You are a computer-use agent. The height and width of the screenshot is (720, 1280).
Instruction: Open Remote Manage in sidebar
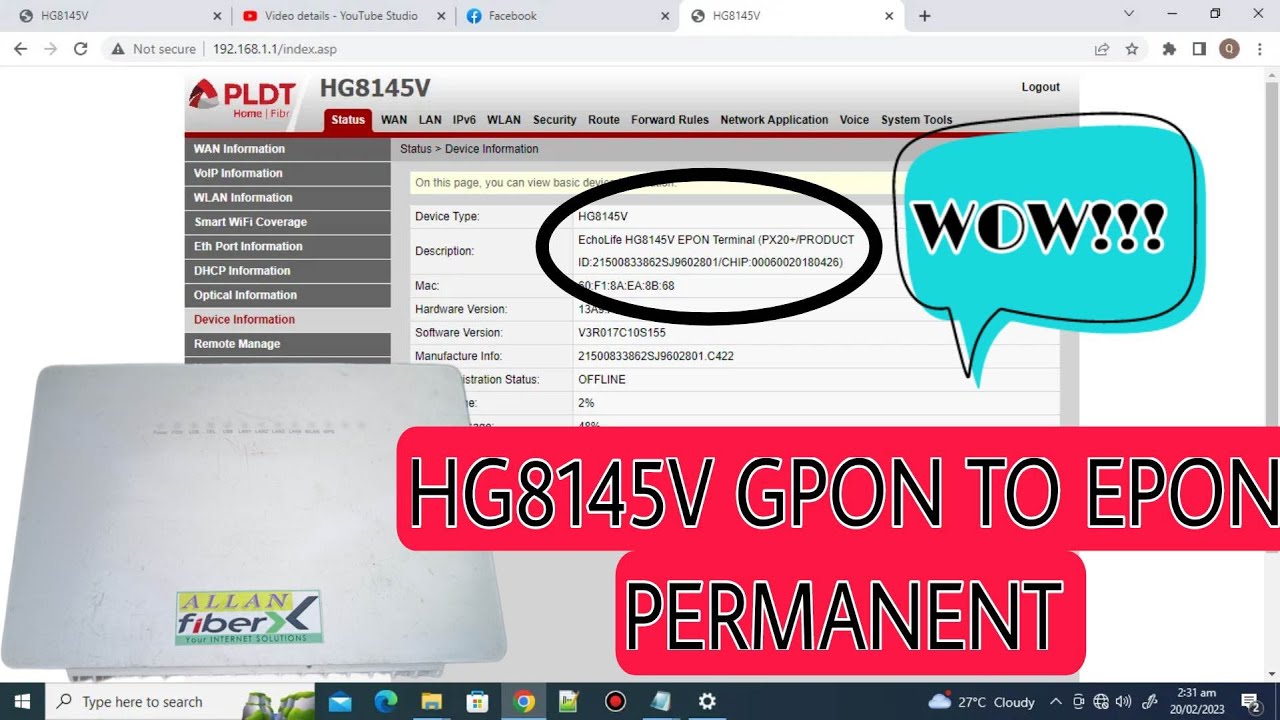pos(288,344)
